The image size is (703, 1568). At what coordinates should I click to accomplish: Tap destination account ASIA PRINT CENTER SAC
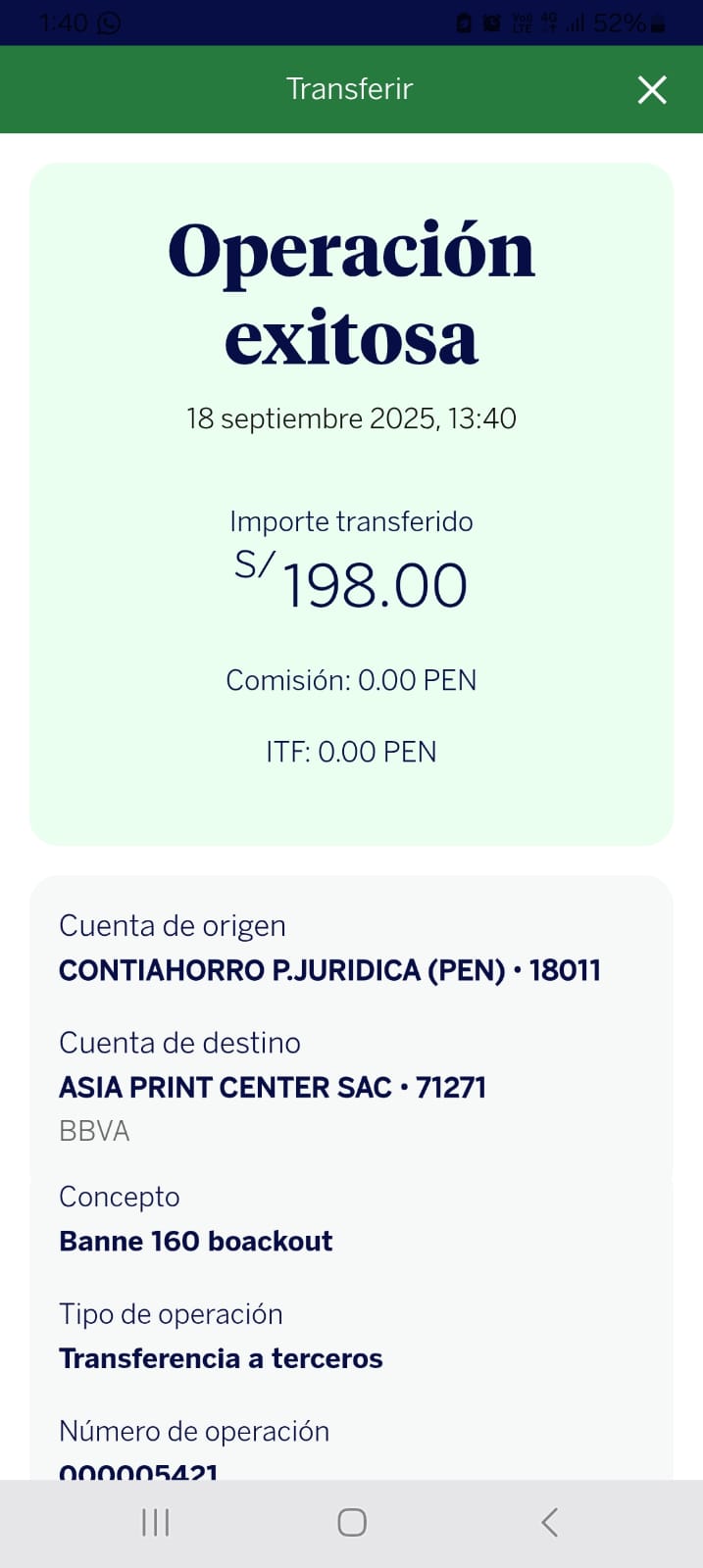pos(273,1087)
